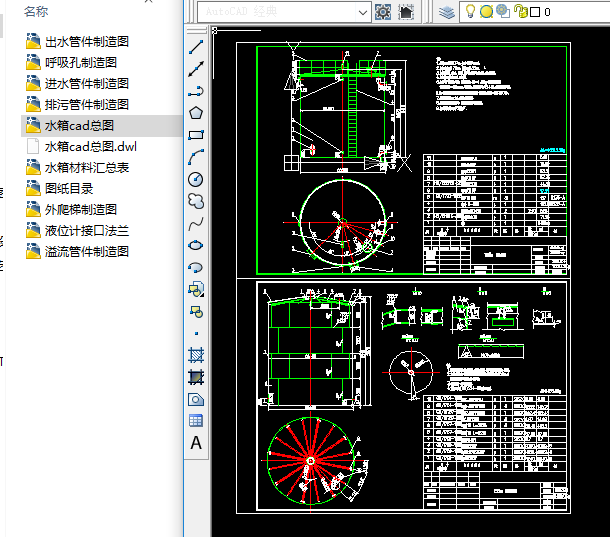Screen dimensions: 610x537
Task: Toggle layer 0 viewport freeze icon
Action: coord(503,11)
